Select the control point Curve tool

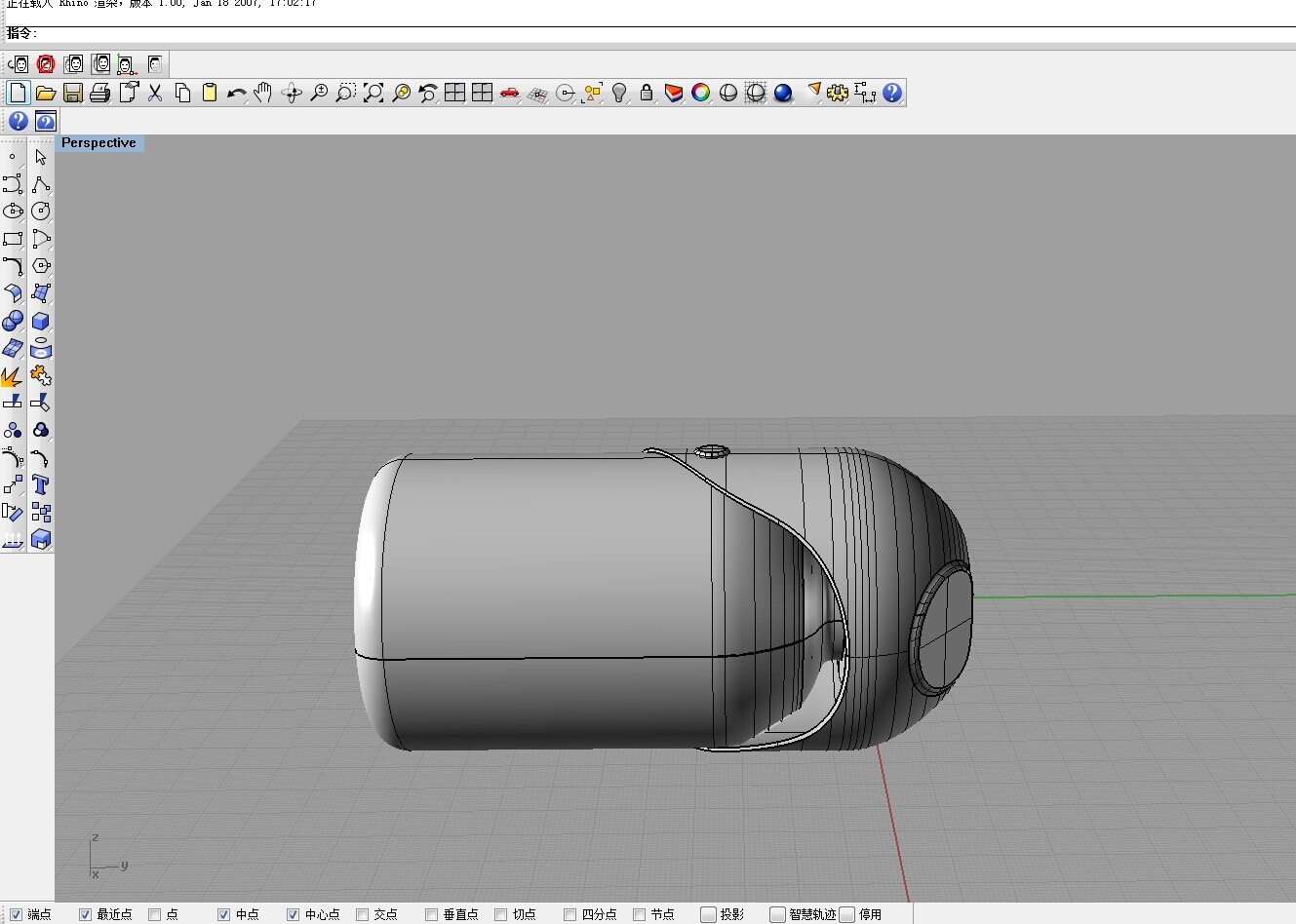tap(13, 184)
